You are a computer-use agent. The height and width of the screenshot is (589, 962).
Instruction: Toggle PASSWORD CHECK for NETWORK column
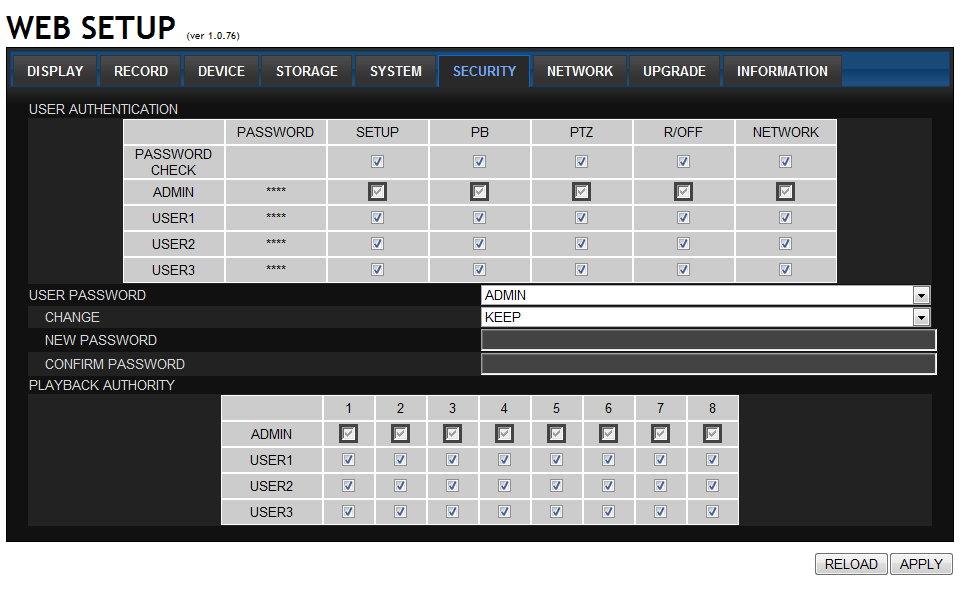[785, 161]
